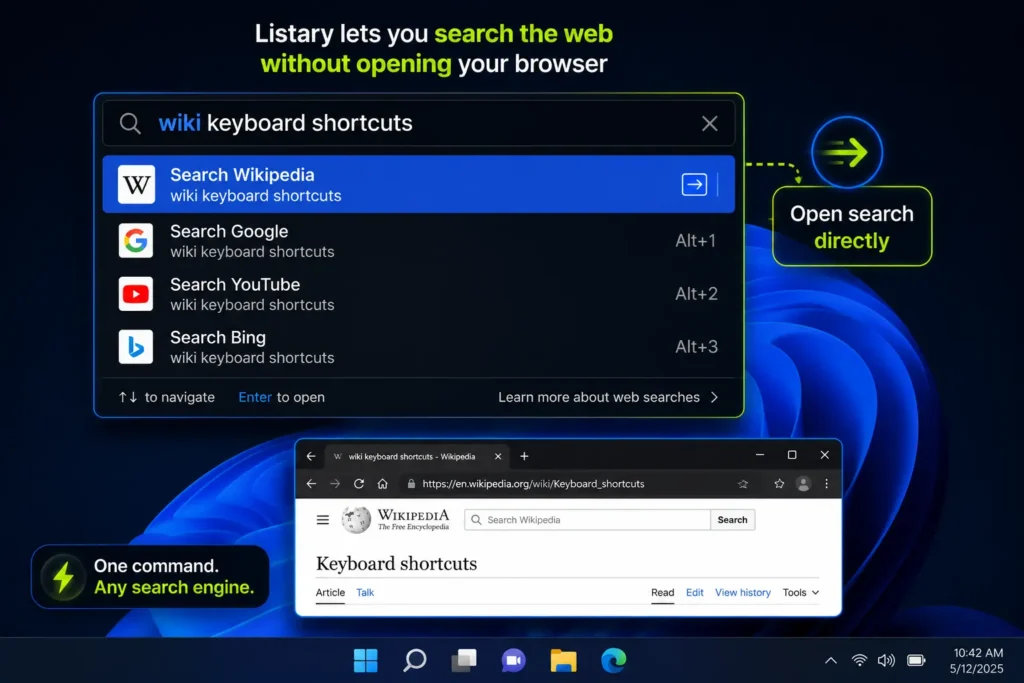This screenshot has height=683, width=1024.
Task: Open the Wikipedia hamburger menu
Action: (323, 520)
